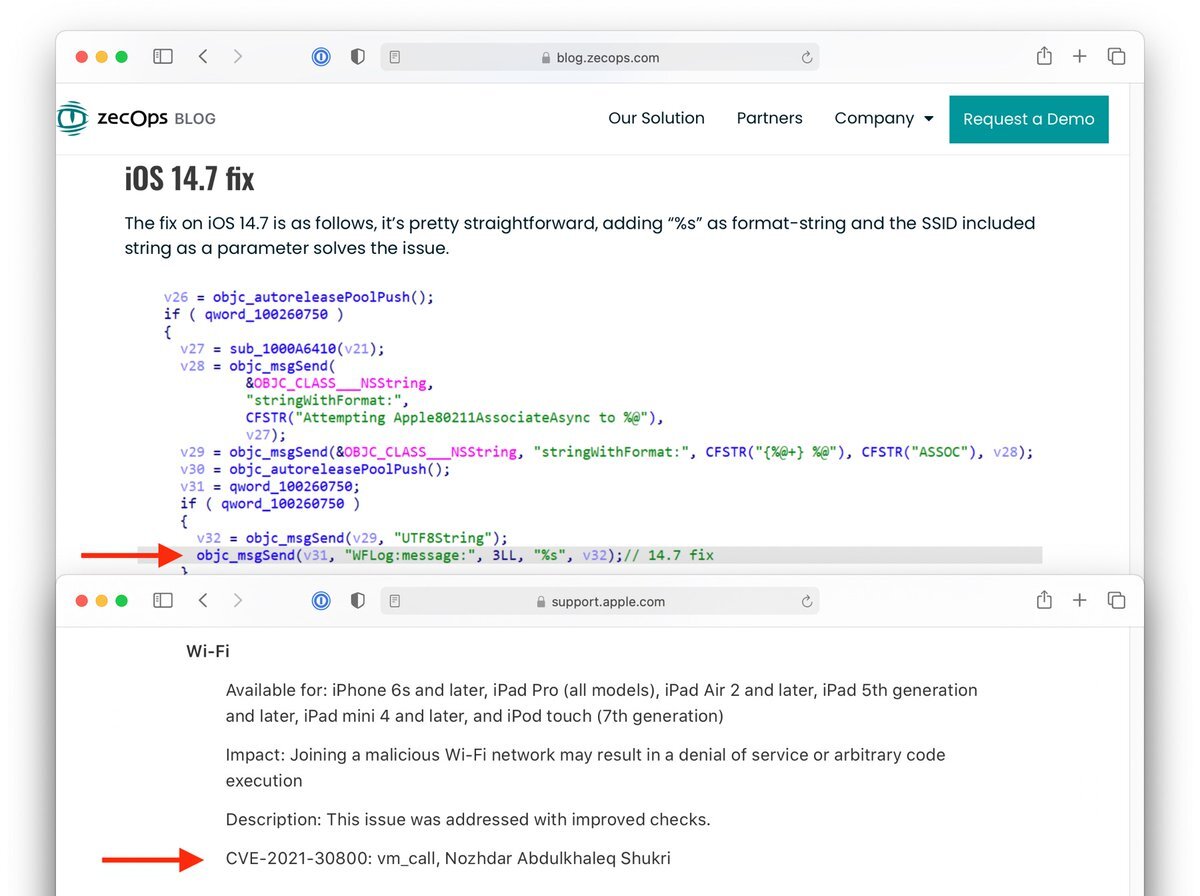Reload the blog.zecops.com page
The image size is (1200, 896).
(x=807, y=58)
